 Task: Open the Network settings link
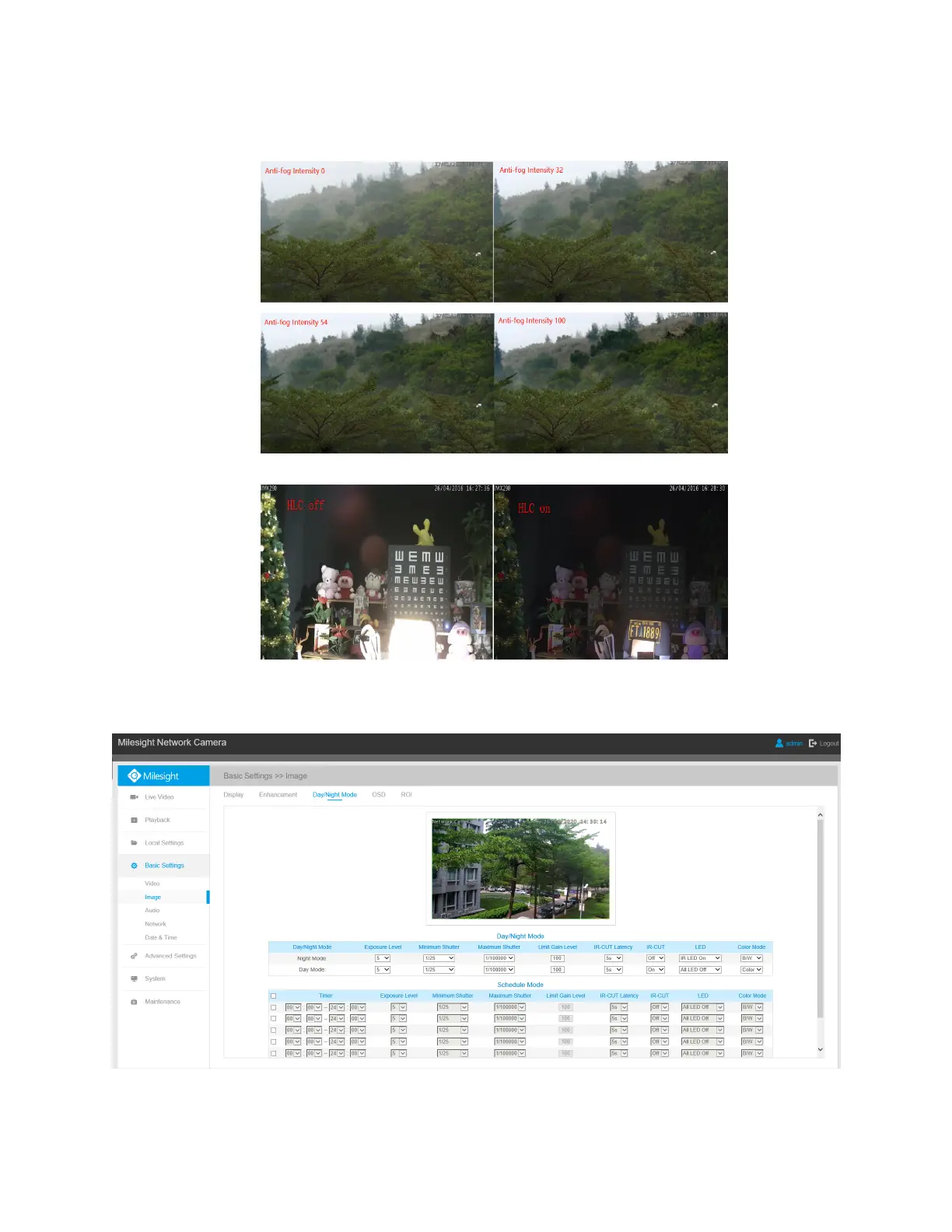[156, 924]
